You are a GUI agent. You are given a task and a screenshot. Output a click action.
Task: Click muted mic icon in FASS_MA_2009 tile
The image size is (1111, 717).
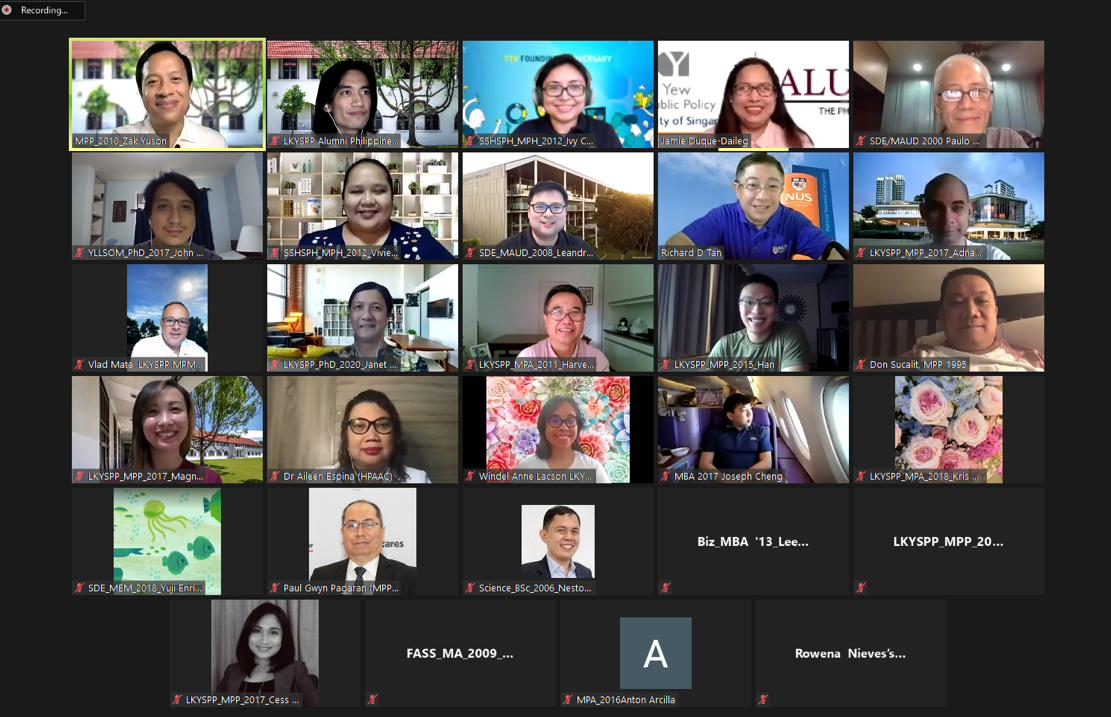[x=373, y=700]
